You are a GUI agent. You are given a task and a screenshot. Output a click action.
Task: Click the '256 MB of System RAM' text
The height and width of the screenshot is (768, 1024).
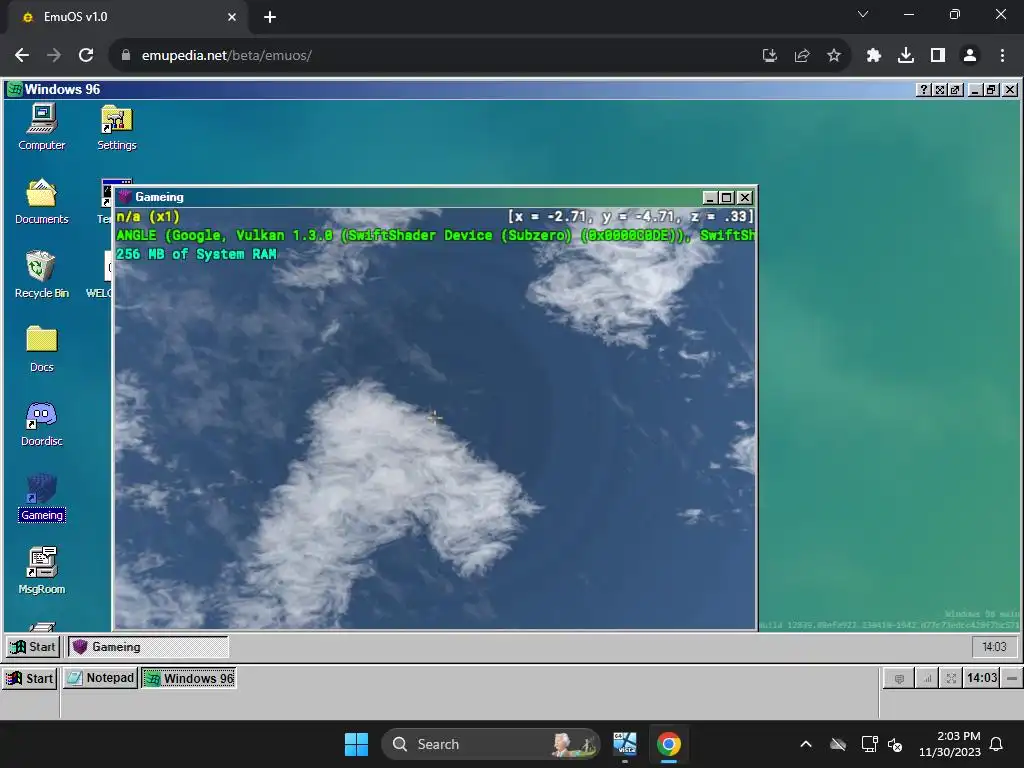pos(196,254)
